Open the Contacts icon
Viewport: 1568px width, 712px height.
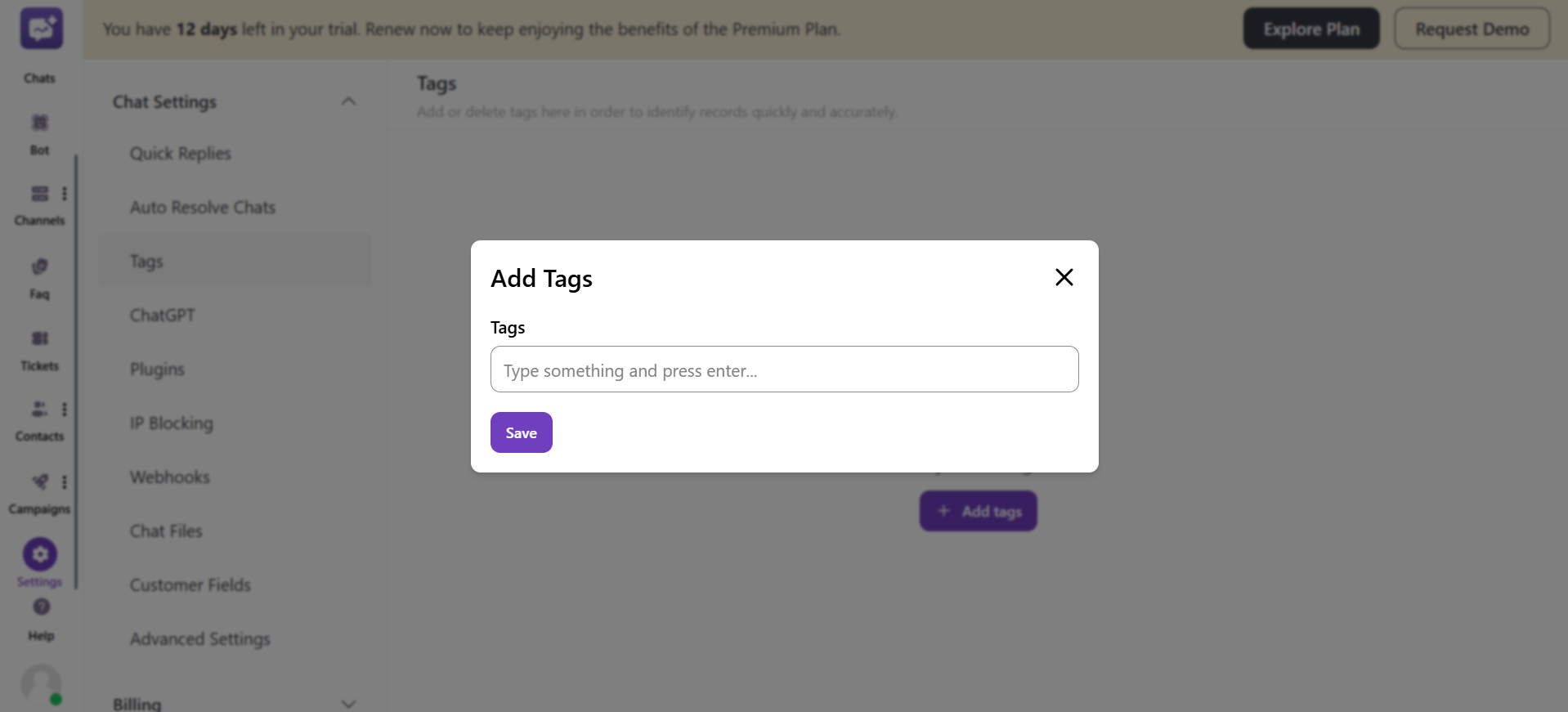point(38,409)
